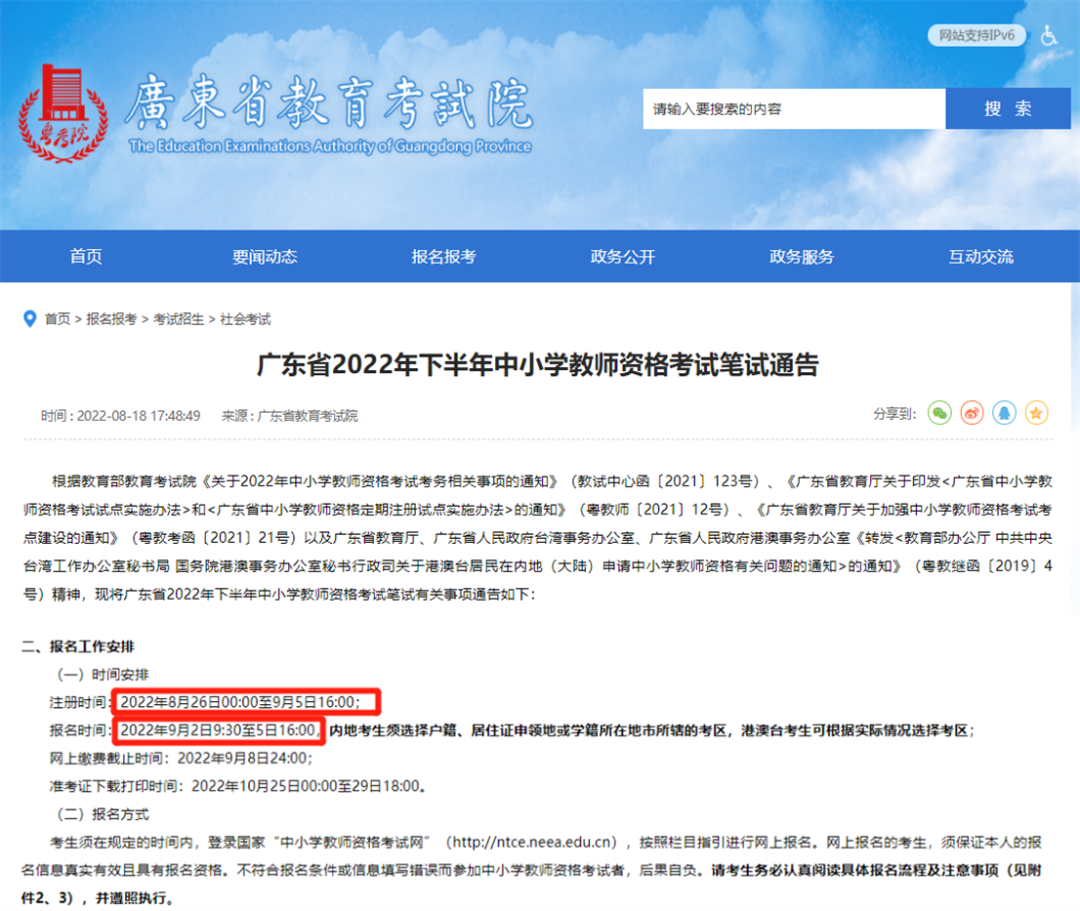The height and width of the screenshot is (911, 1080).
Task: Click the red Guangdong exam authority logo
Action: tap(63, 114)
